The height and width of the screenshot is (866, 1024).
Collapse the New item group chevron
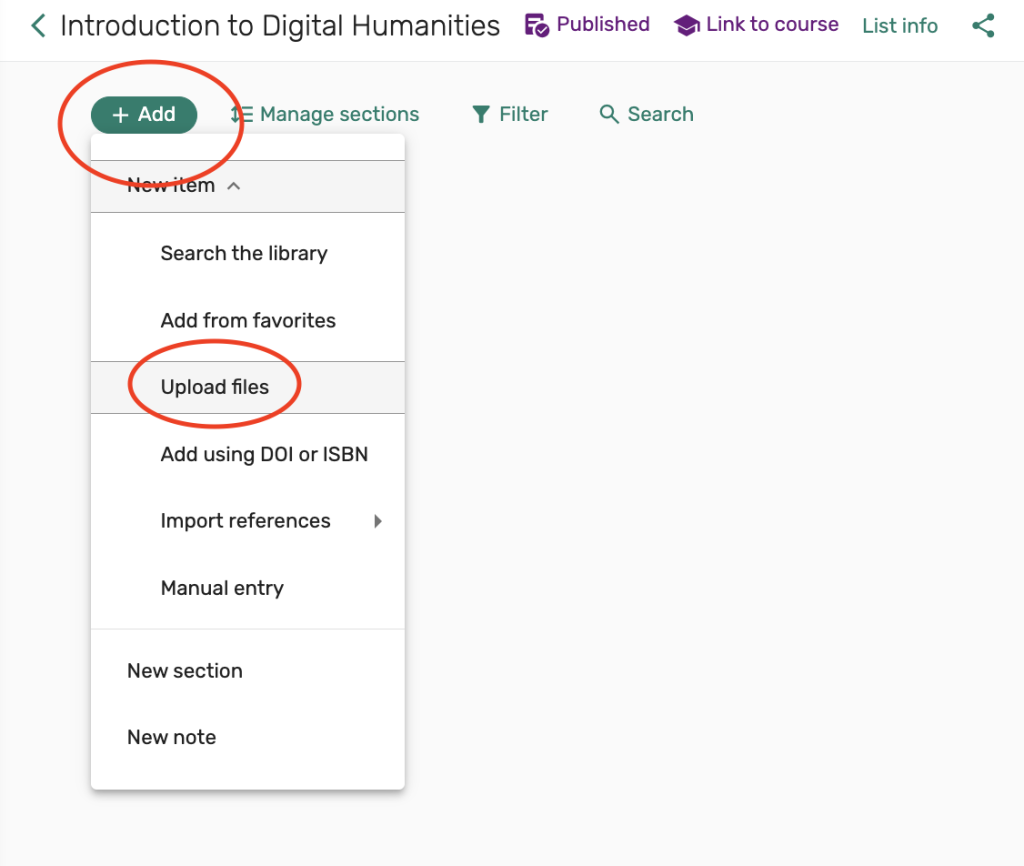click(x=234, y=186)
